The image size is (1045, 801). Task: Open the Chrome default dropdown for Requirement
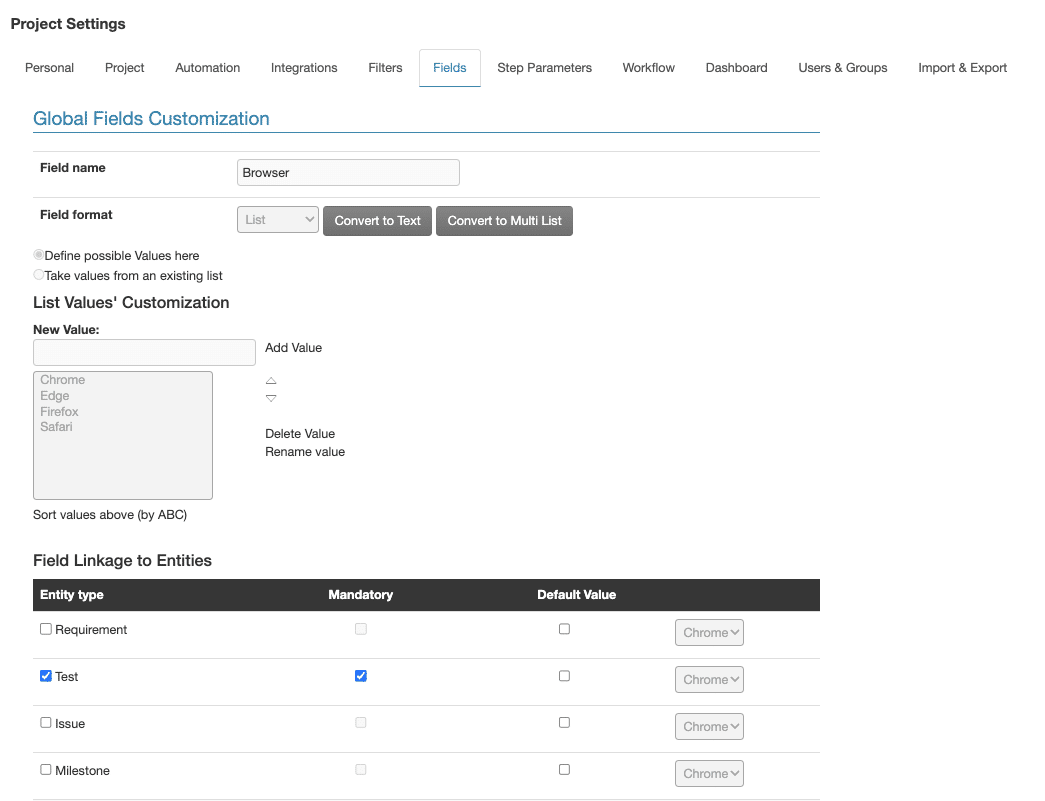tap(709, 632)
